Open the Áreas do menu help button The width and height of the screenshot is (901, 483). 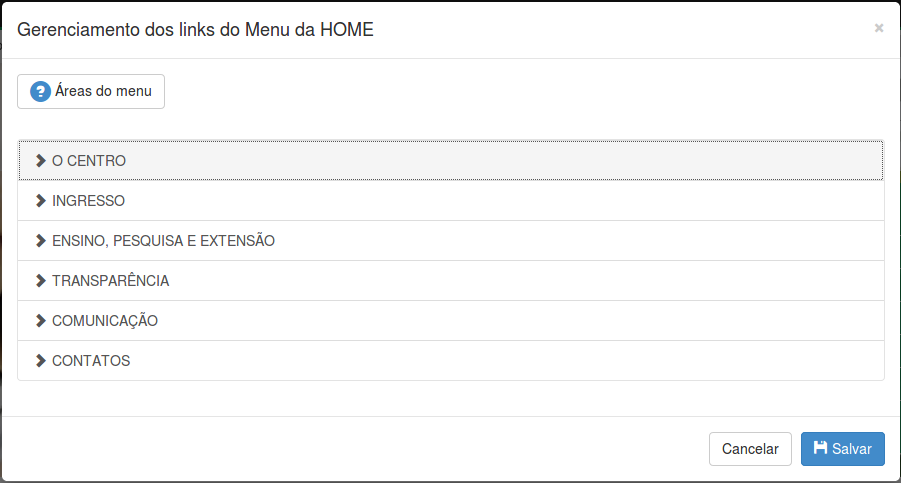(x=91, y=91)
